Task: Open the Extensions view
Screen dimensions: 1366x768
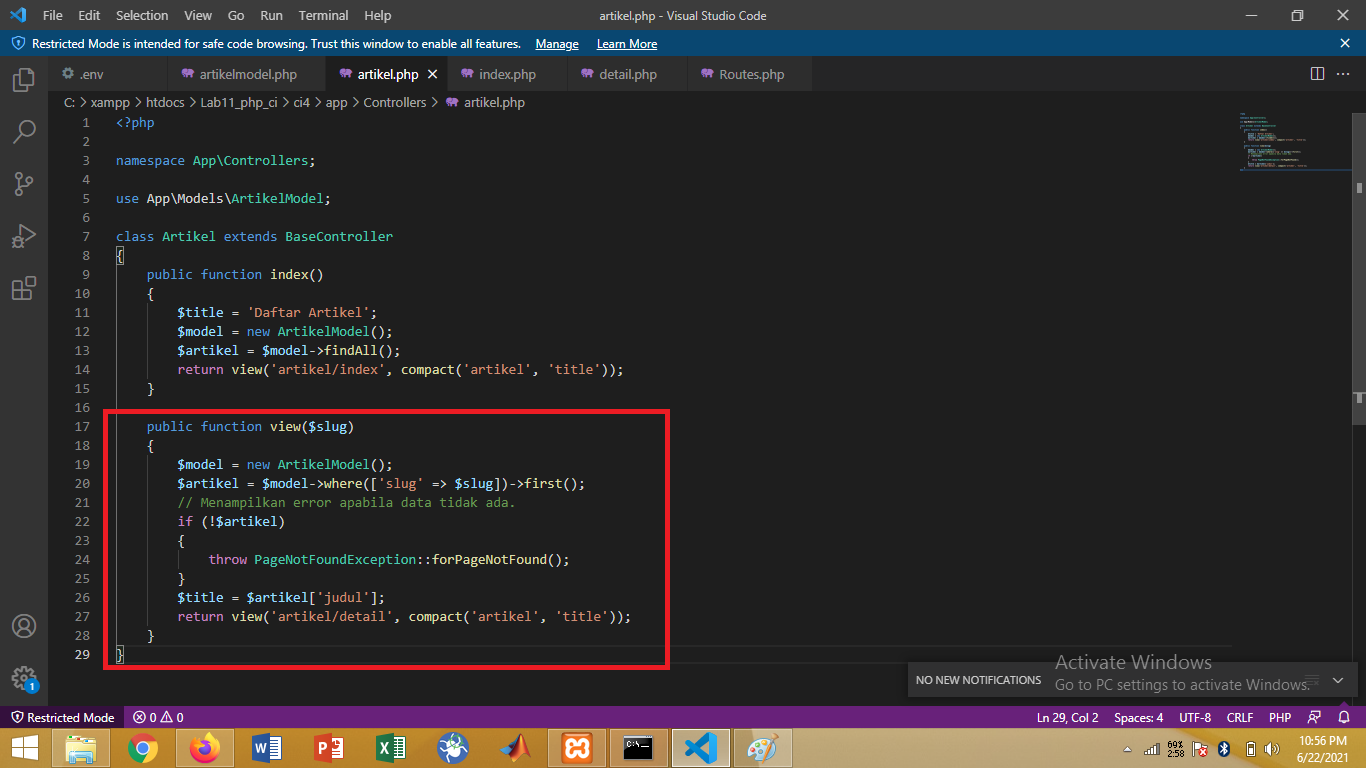Action: pyautogui.click(x=24, y=288)
